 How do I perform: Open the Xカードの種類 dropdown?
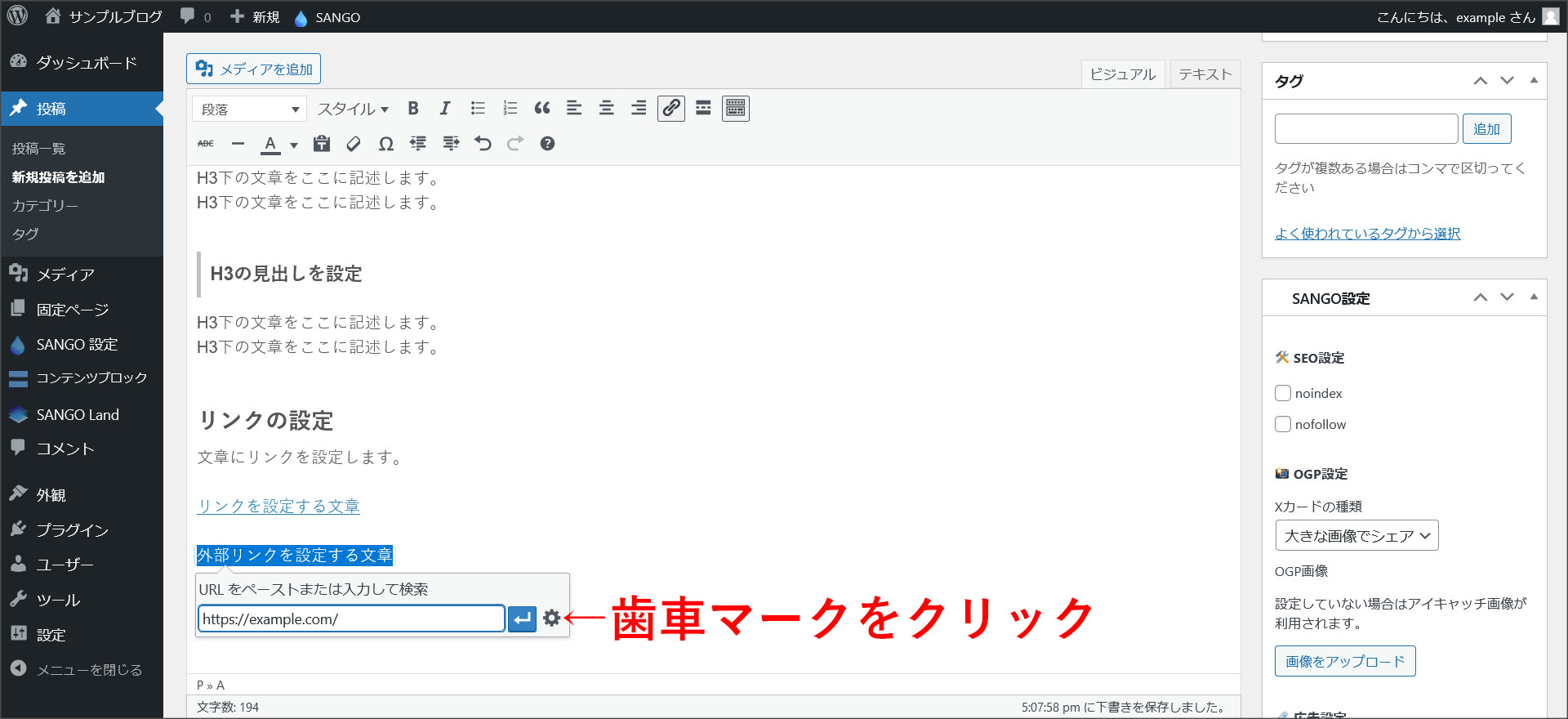click(1356, 536)
